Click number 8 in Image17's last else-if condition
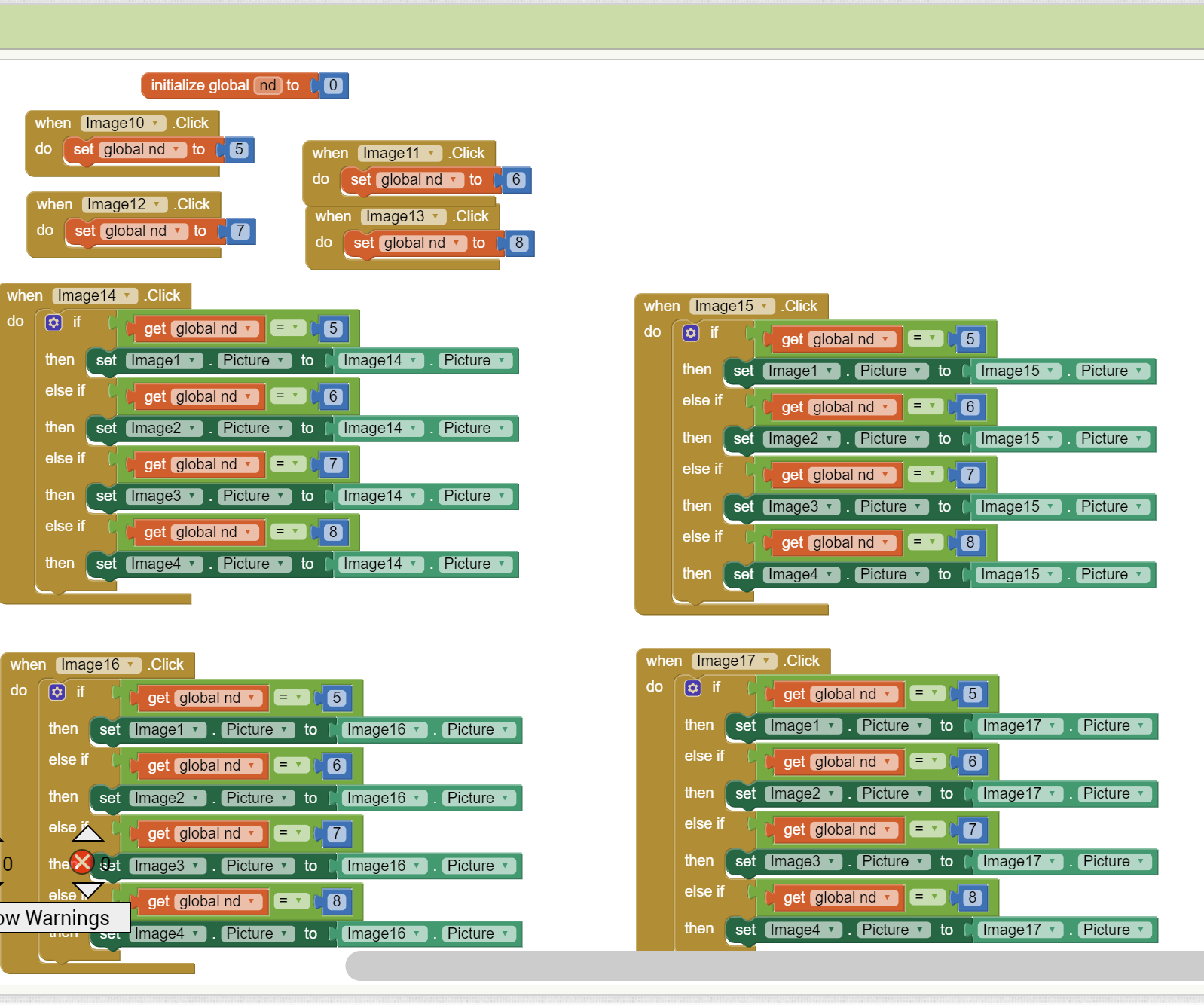 972,897
